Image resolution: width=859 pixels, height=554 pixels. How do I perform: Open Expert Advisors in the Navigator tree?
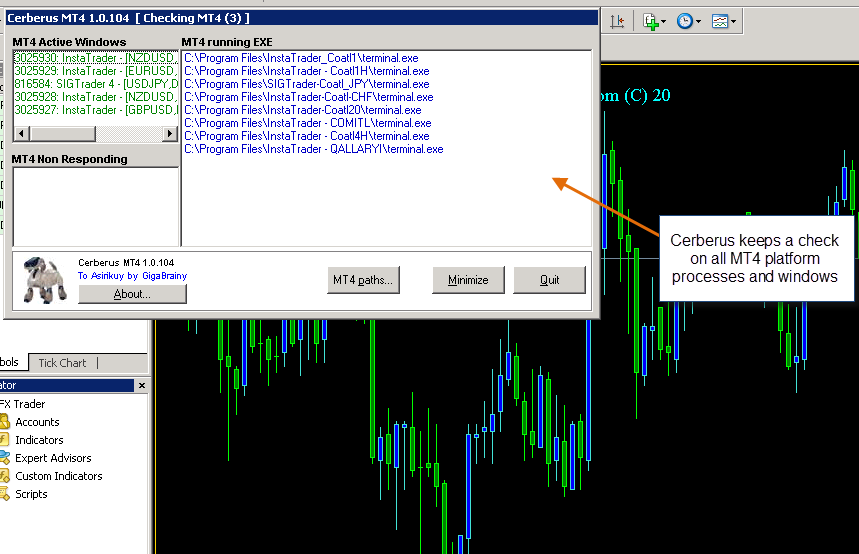53,458
